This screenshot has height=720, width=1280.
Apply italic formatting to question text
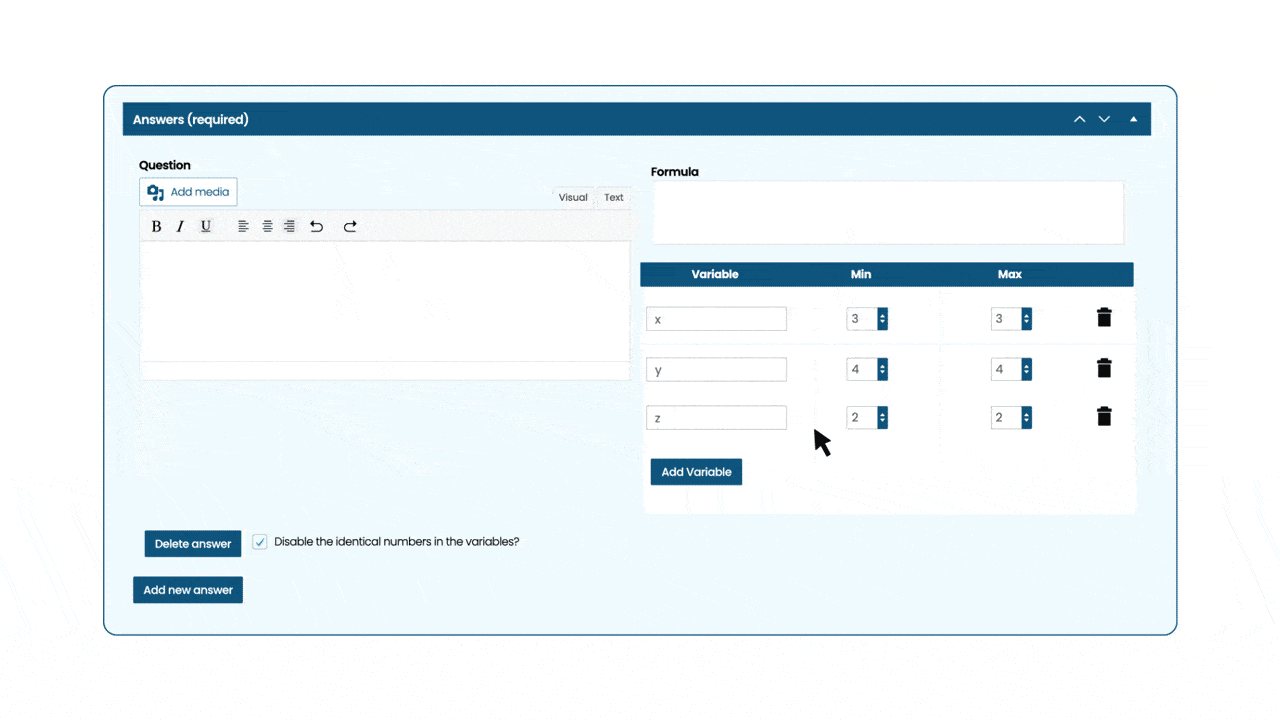coord(180,226)
